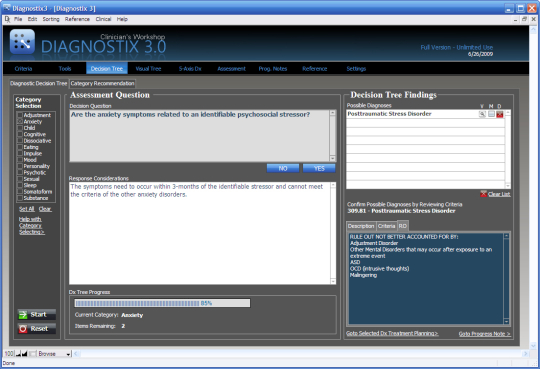Open the Reference navigation tab

(315, 69)
